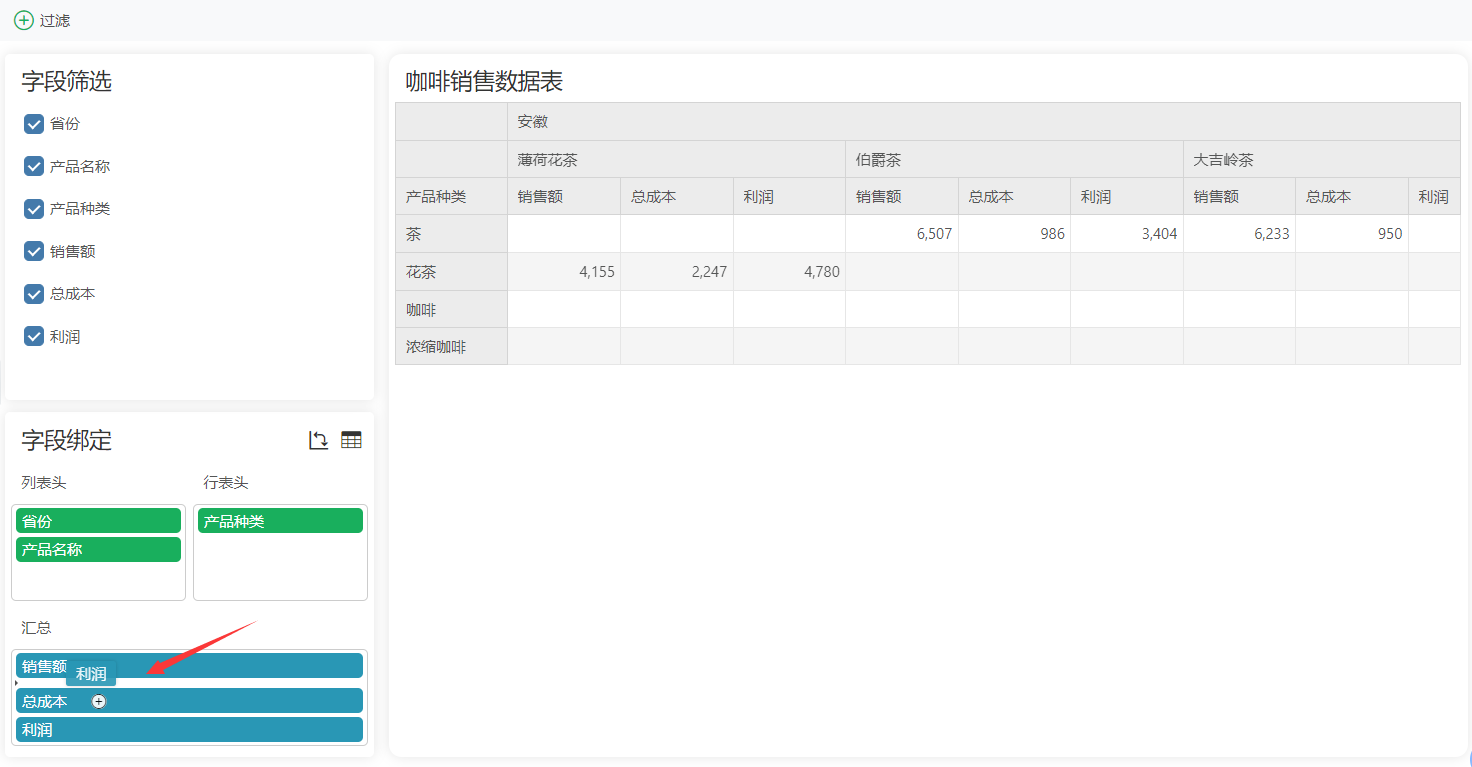The width and height of the screenshot is (1472, 767).
Task: Click the 产品种类 table header cell
Action: tap(451, 197)
